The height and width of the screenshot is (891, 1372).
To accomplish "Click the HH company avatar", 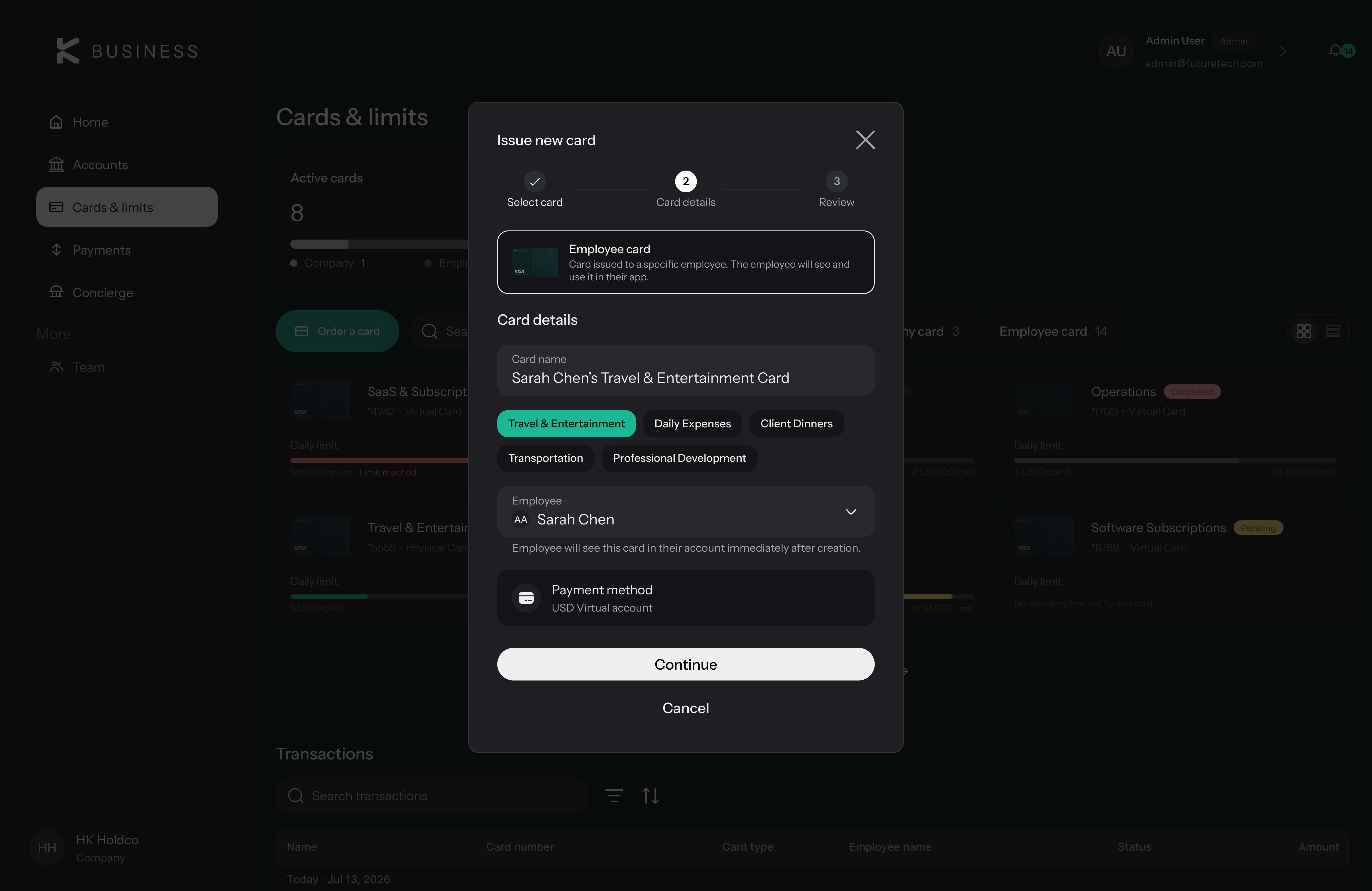I will [47, 848].
